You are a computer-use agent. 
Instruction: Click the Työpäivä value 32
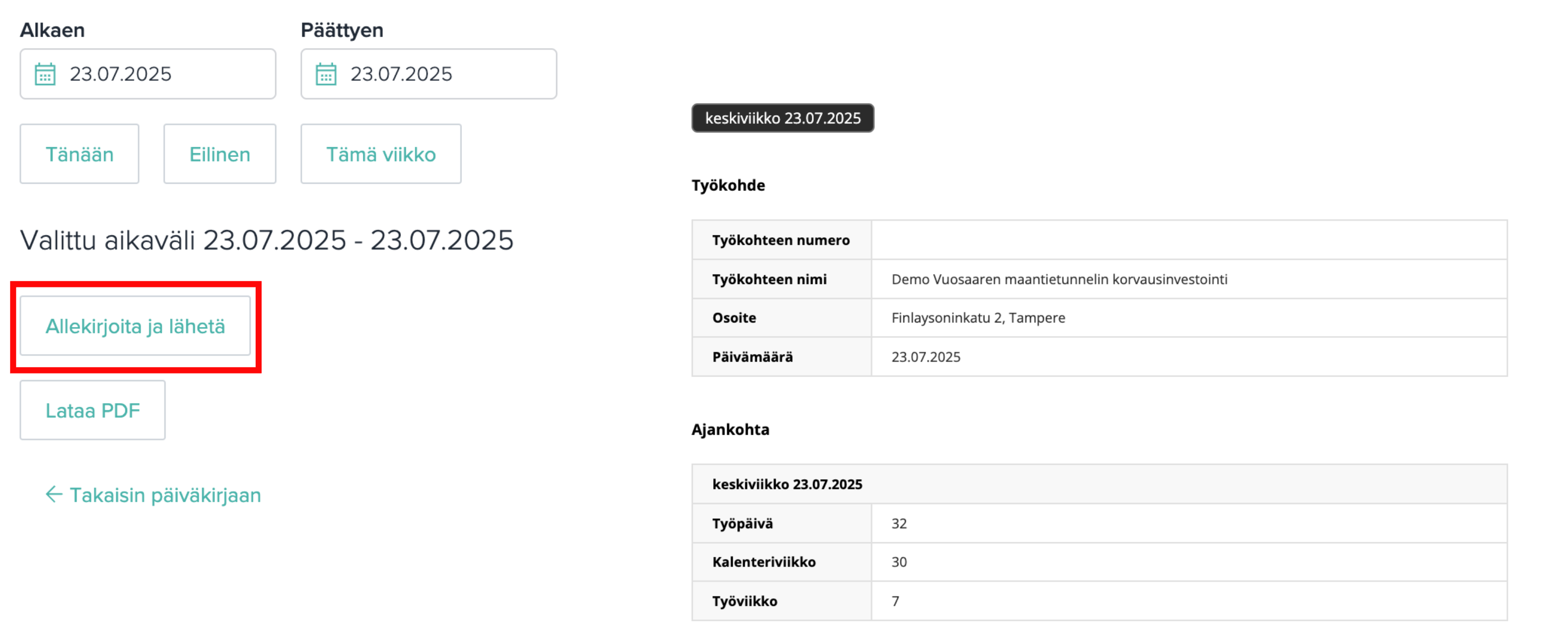coord(899,523)
